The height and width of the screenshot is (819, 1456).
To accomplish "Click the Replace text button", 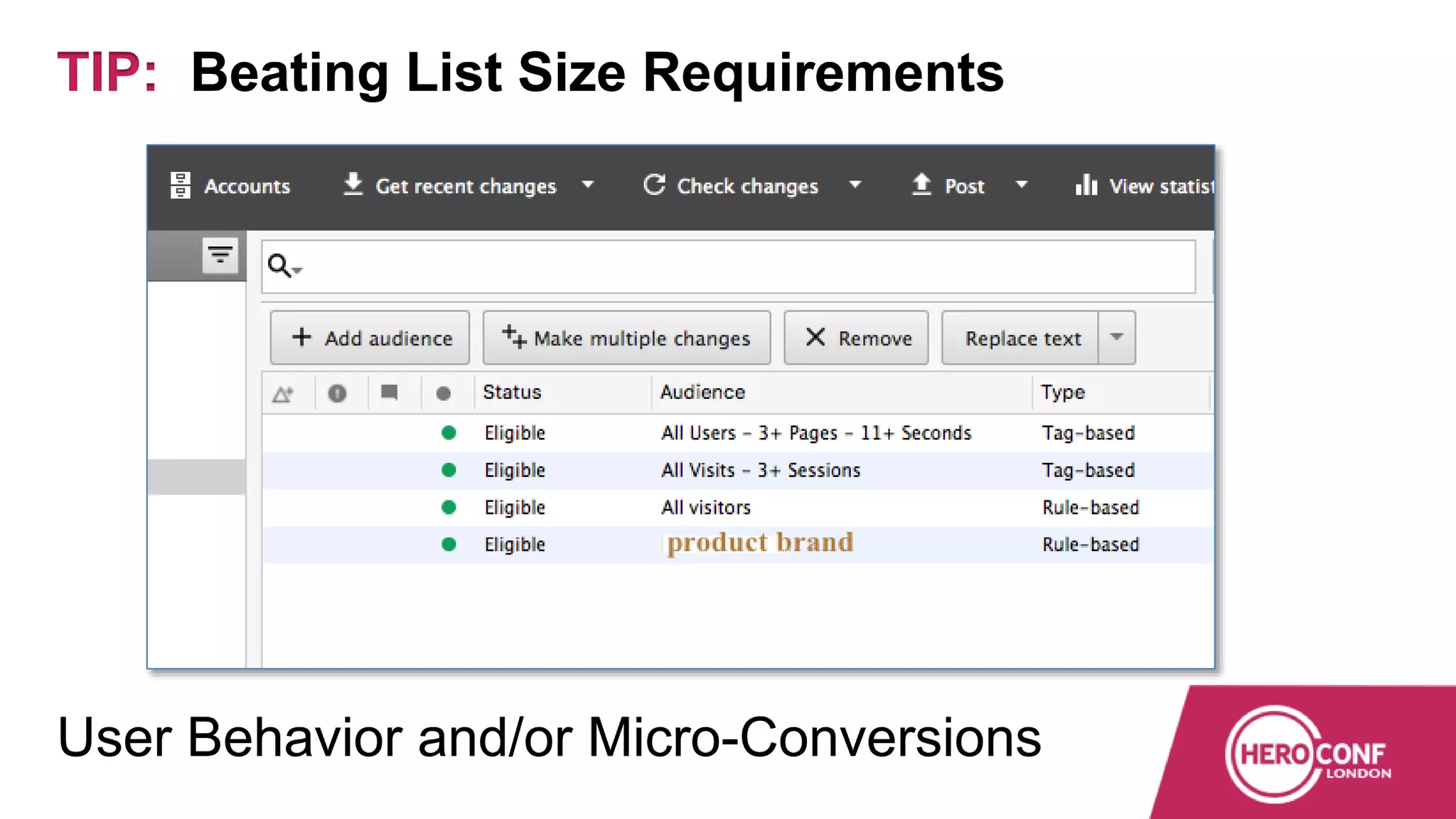I will 1020,338.
